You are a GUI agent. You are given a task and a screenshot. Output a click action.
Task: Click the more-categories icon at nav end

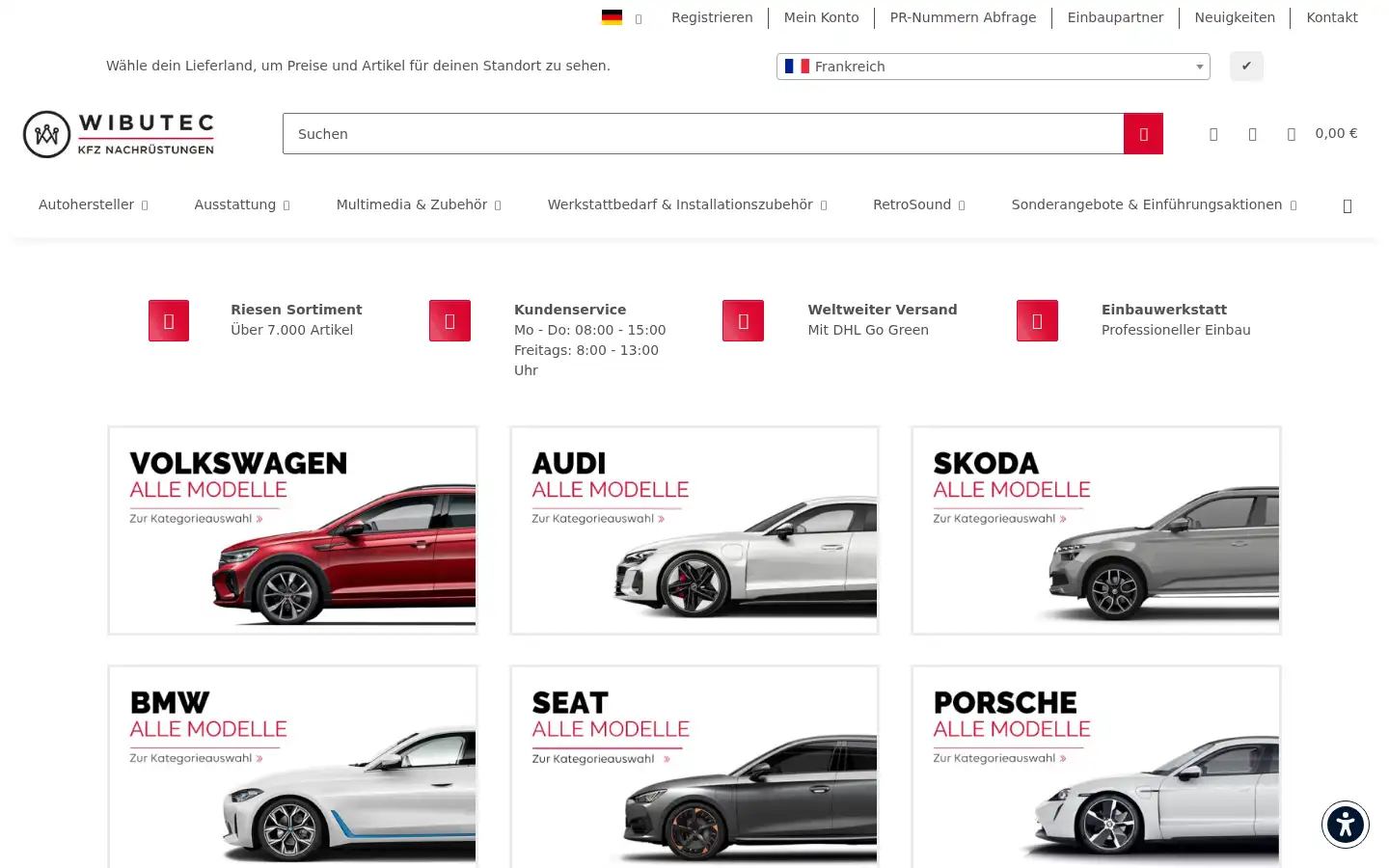(x=1348, y=205)
